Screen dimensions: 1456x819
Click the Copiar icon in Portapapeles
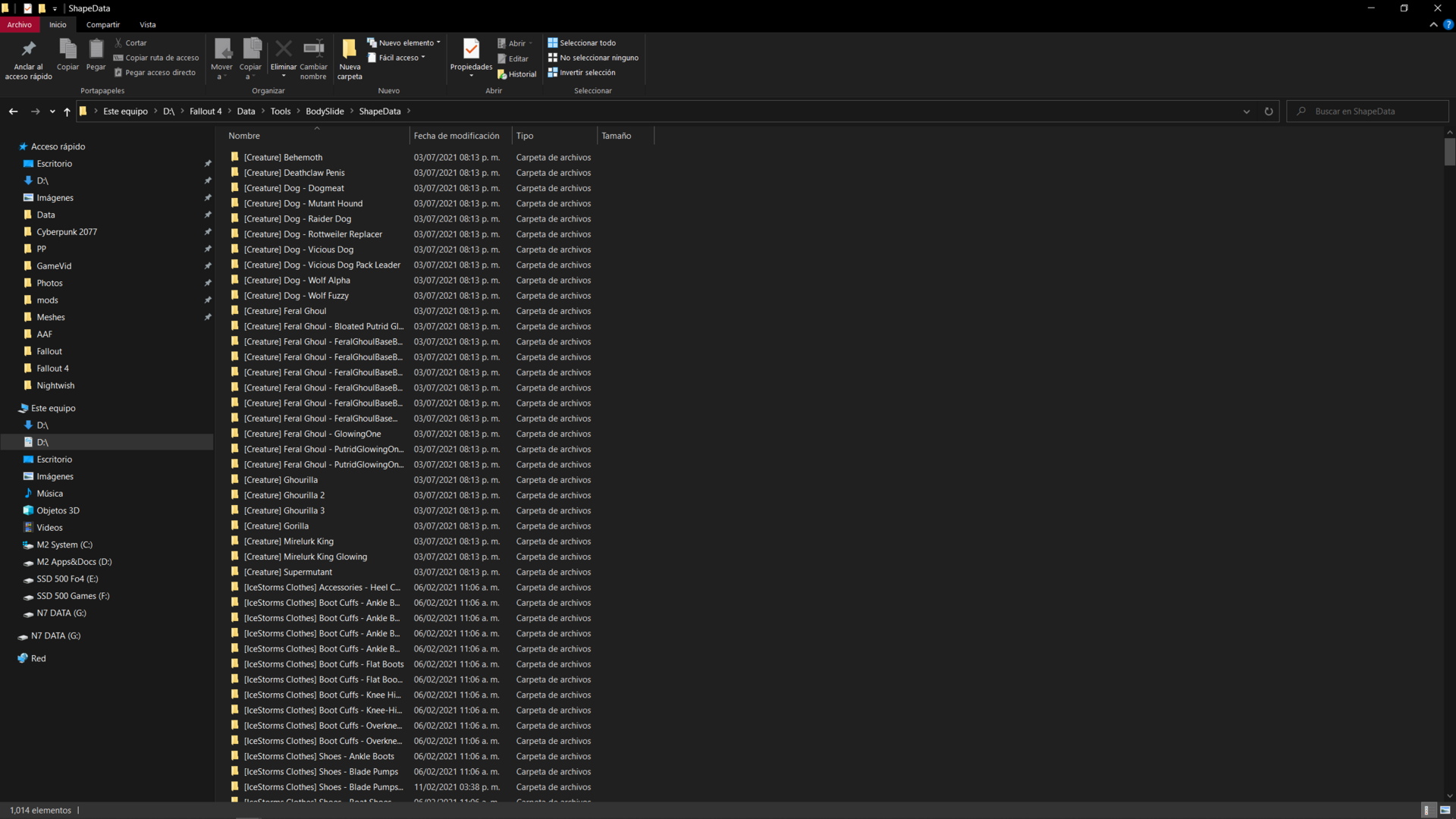coord(67,50)
